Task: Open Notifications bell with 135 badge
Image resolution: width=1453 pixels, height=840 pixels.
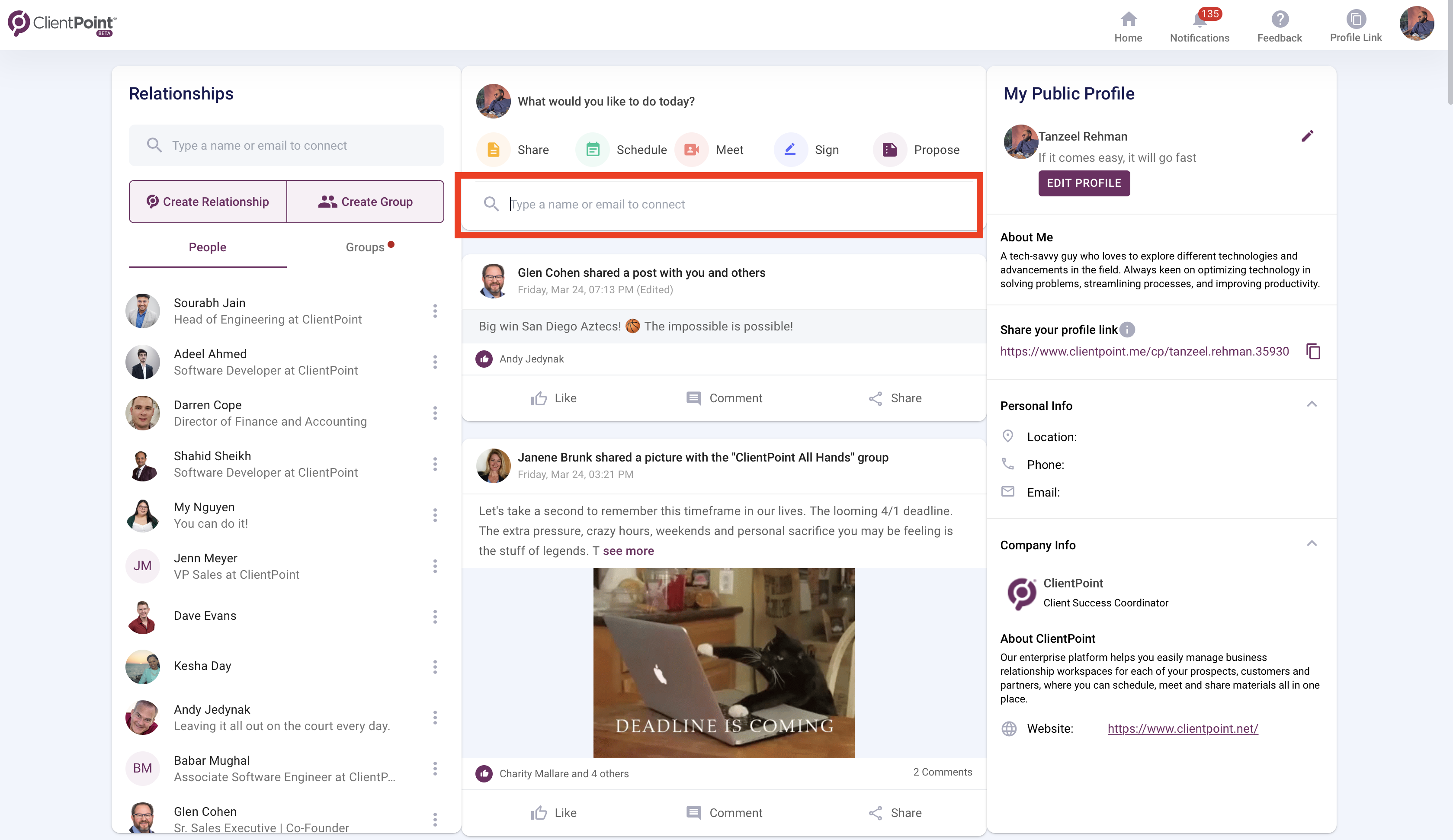Action: [1200, 19]
